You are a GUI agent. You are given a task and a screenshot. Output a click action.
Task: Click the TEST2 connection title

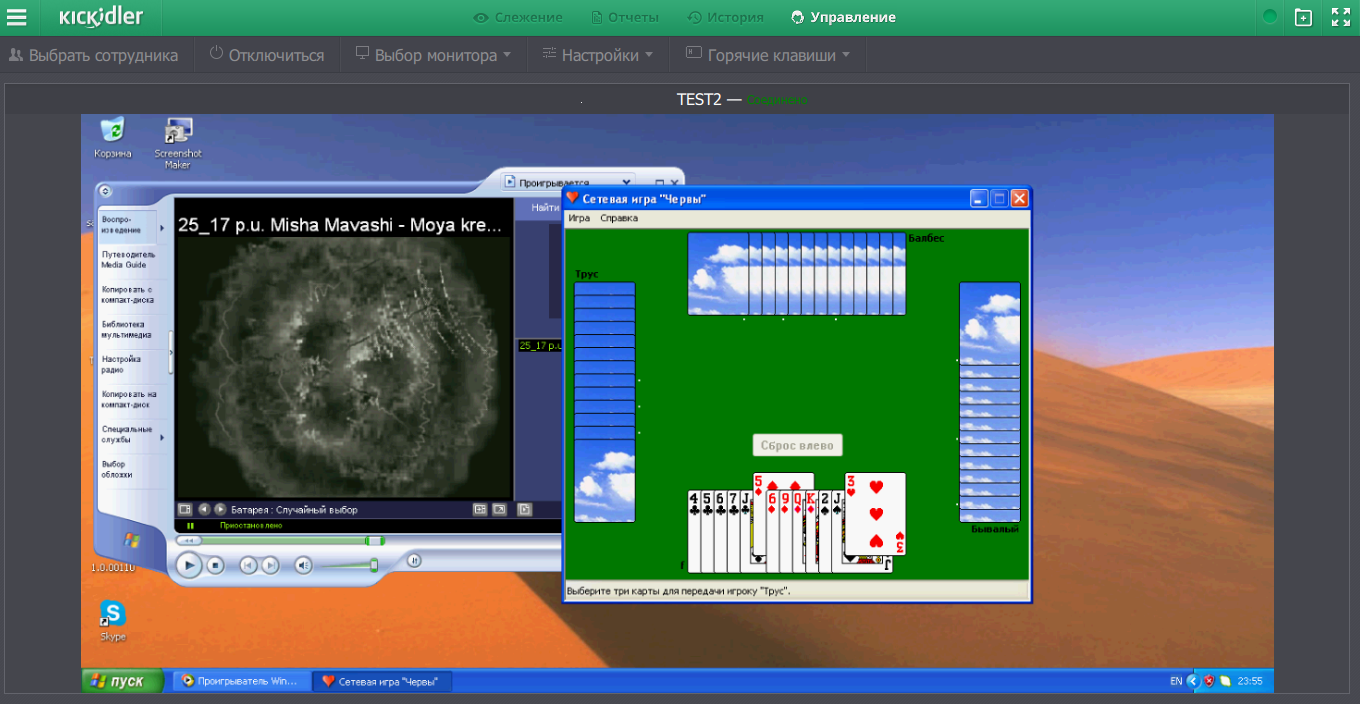tap(699, 99)
